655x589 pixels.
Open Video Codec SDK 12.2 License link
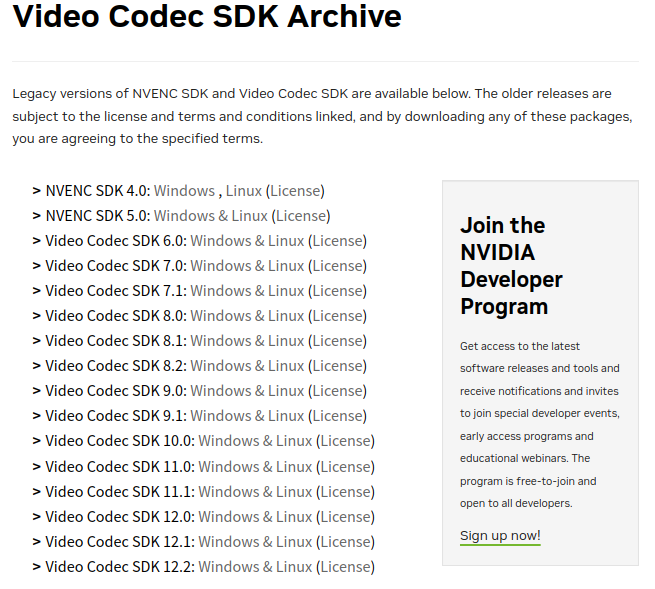(345, 568)
